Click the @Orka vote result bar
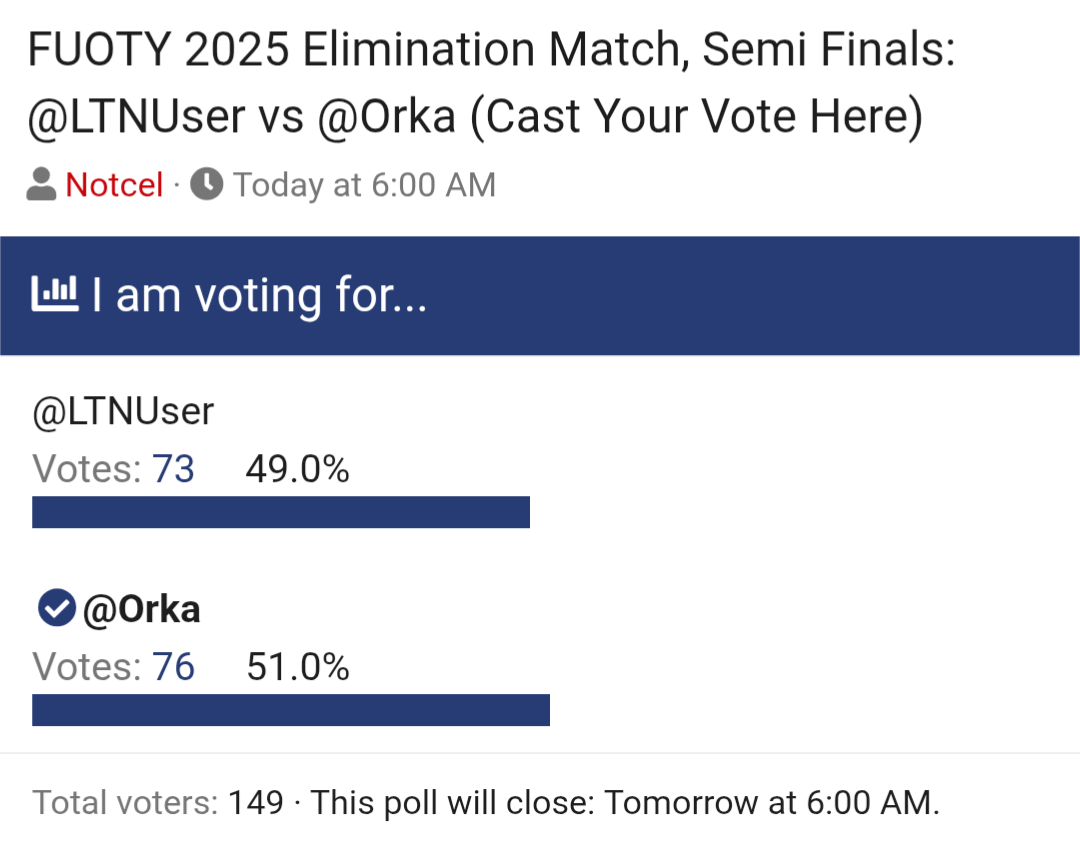 click(x=290, y=710)
